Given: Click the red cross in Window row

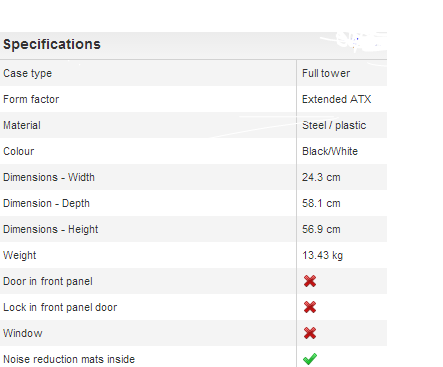Looking at the screenshot, I should pos(310,333).
